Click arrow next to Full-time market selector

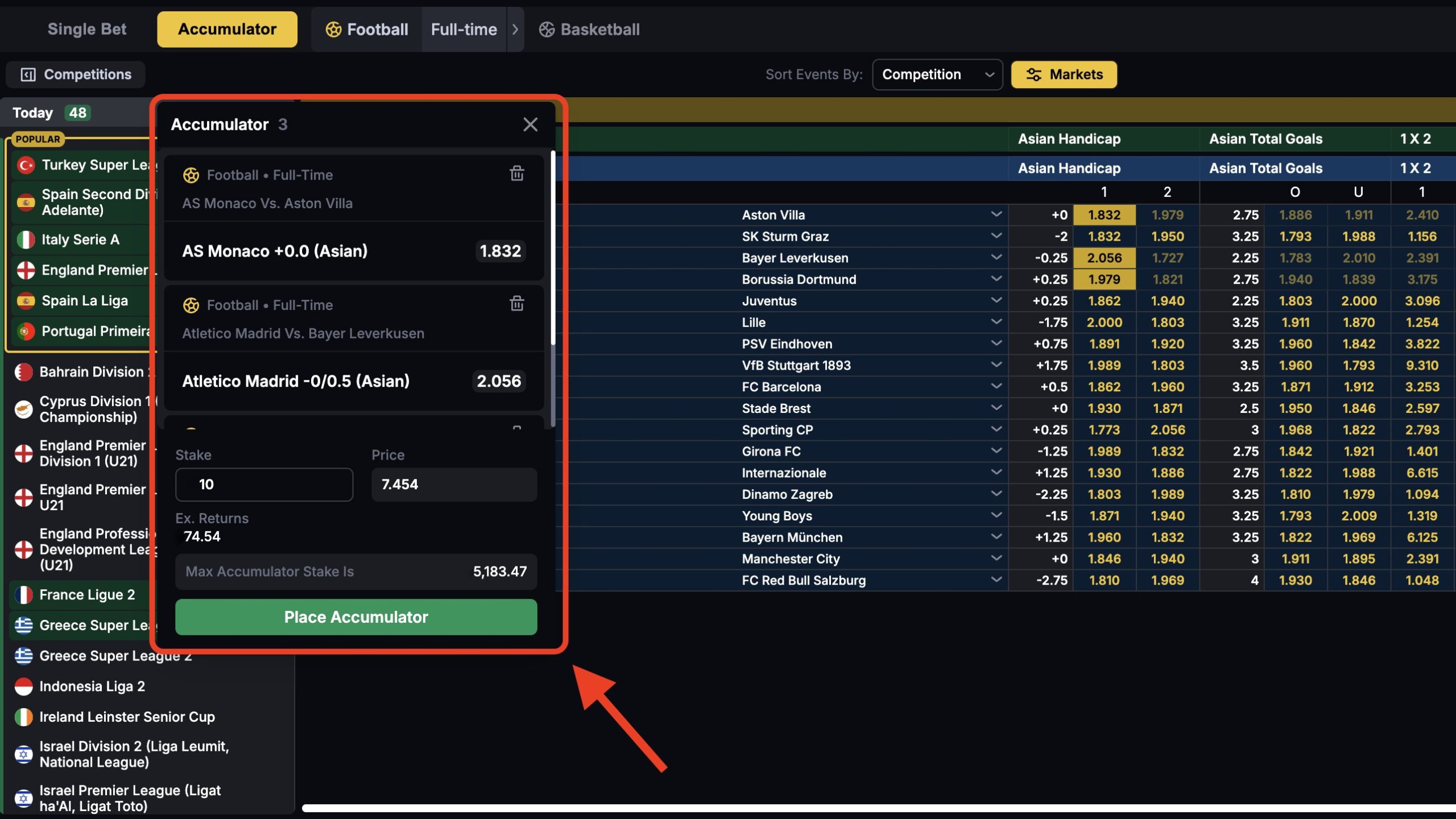[515, 30]
